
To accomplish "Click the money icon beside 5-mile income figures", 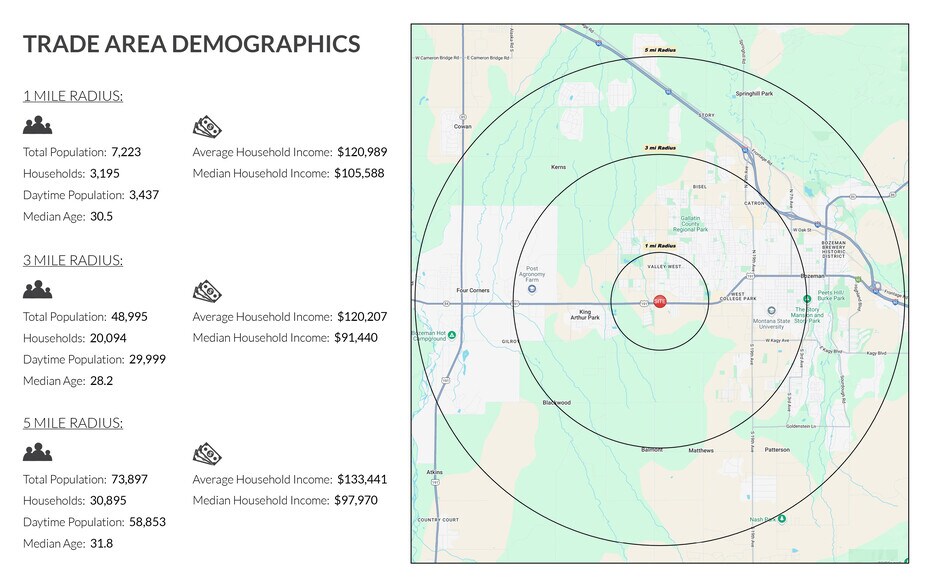I will pos(206,452).
